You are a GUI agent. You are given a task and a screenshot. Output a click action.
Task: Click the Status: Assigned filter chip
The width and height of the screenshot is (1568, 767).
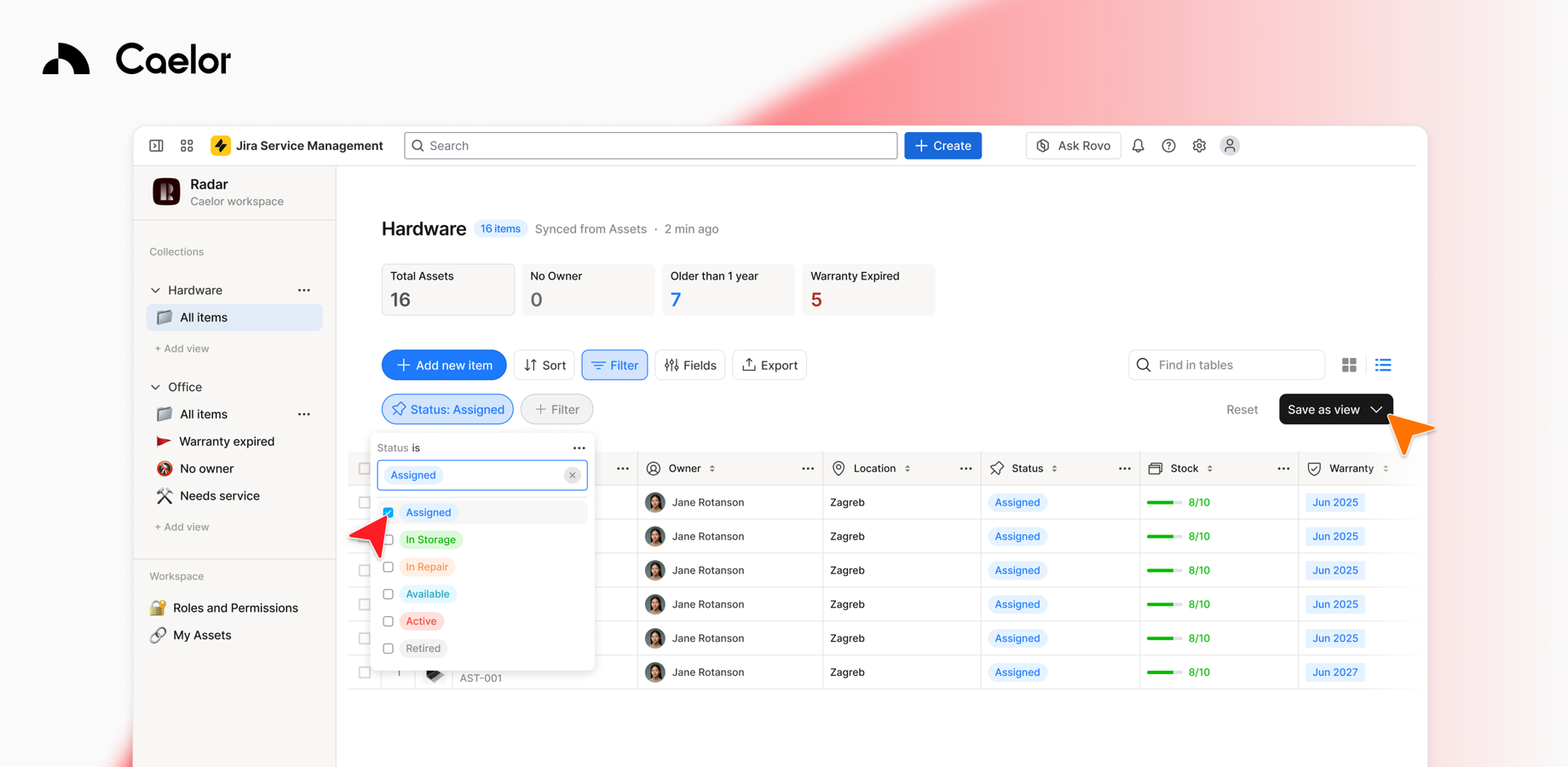click(x=447, y=410)
